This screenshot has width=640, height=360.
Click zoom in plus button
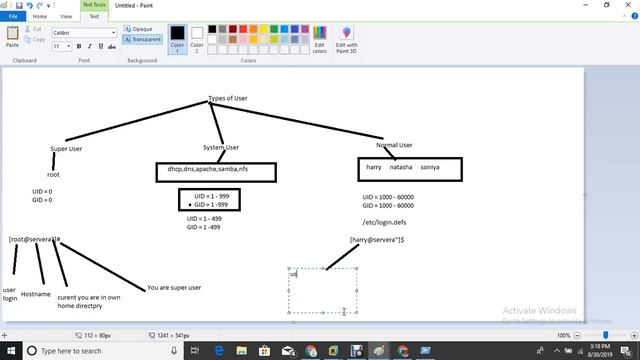click(x=634, y=336)
